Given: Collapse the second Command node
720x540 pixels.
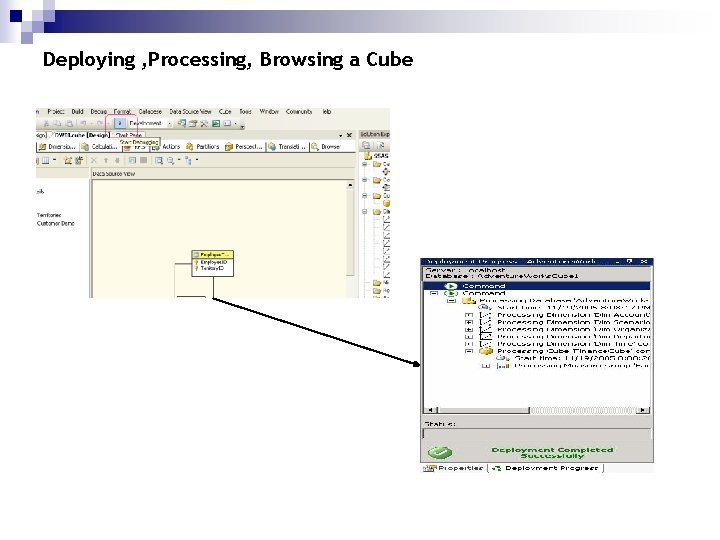Looking at the screenshot, I should coord(434,293).
